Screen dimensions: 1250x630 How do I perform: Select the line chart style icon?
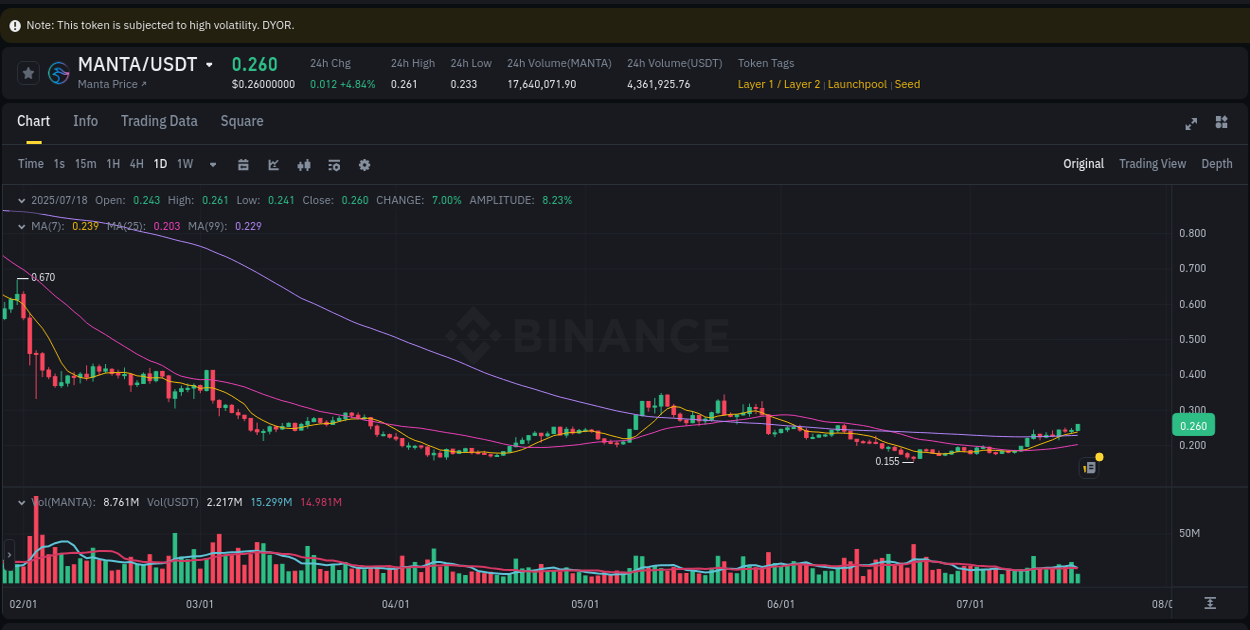point(273,164)
